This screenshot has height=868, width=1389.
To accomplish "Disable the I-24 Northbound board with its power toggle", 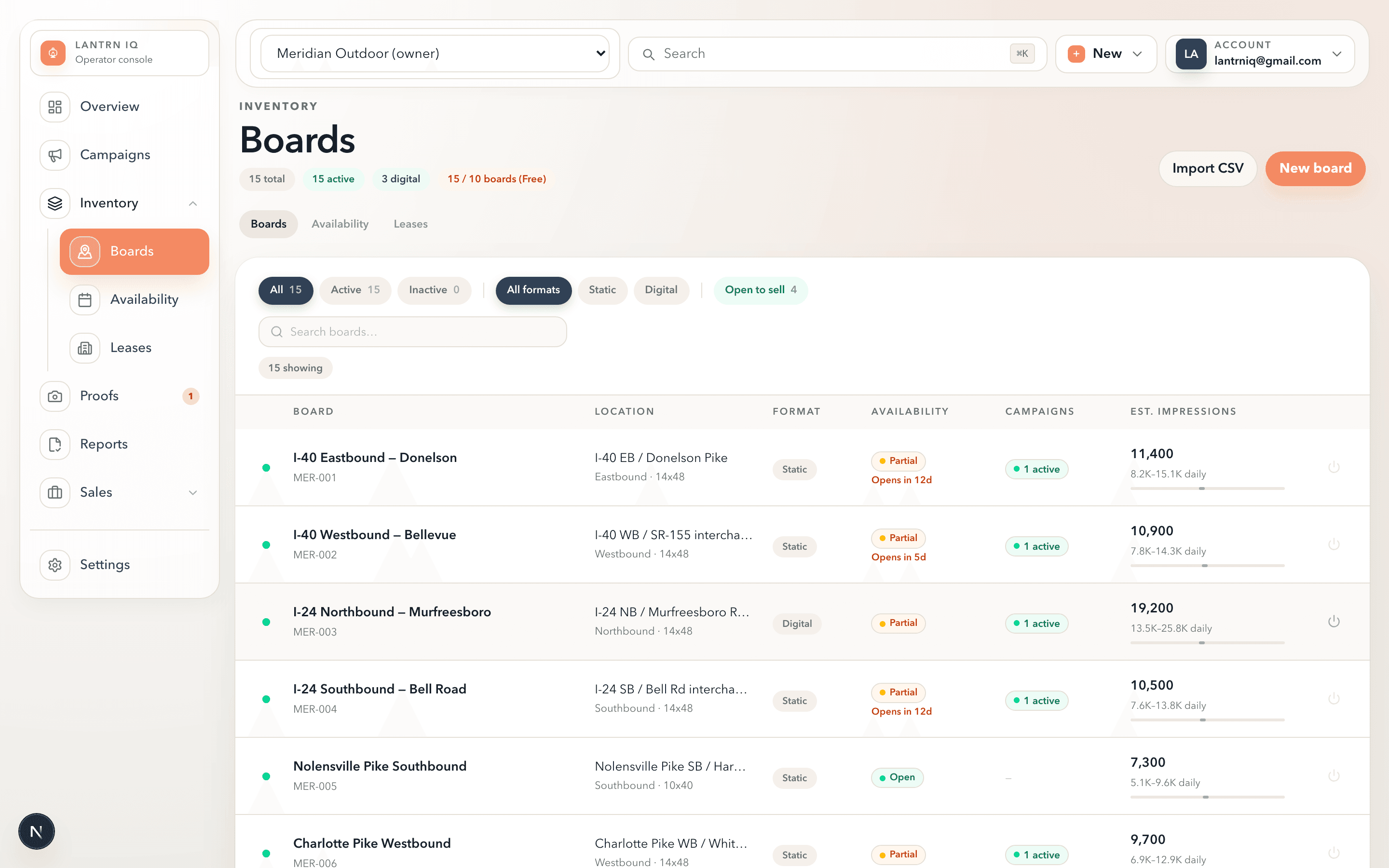I will (x=1334, y=621).
